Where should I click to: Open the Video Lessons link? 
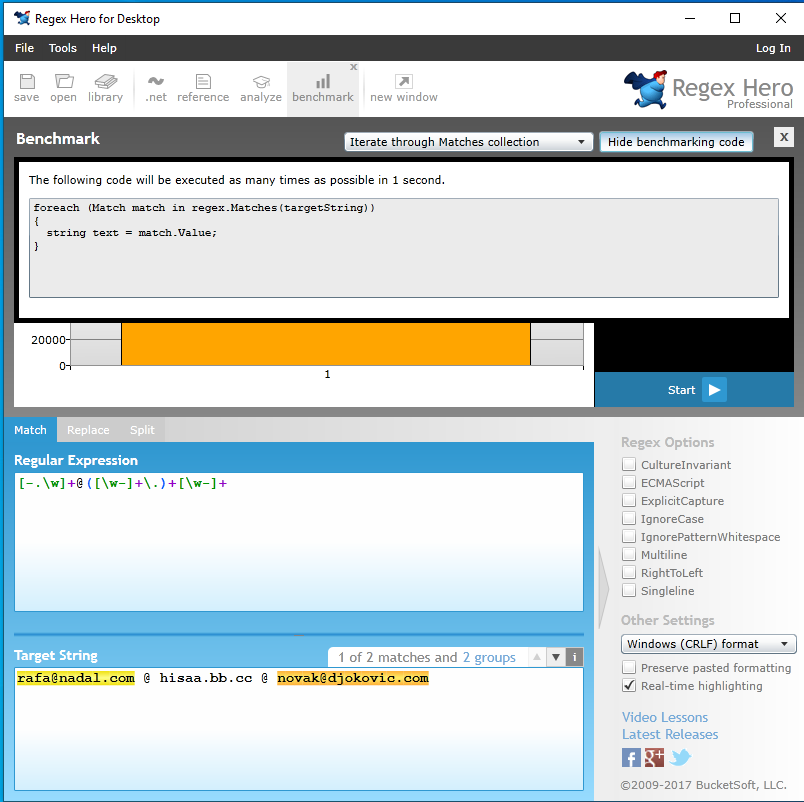664,717
